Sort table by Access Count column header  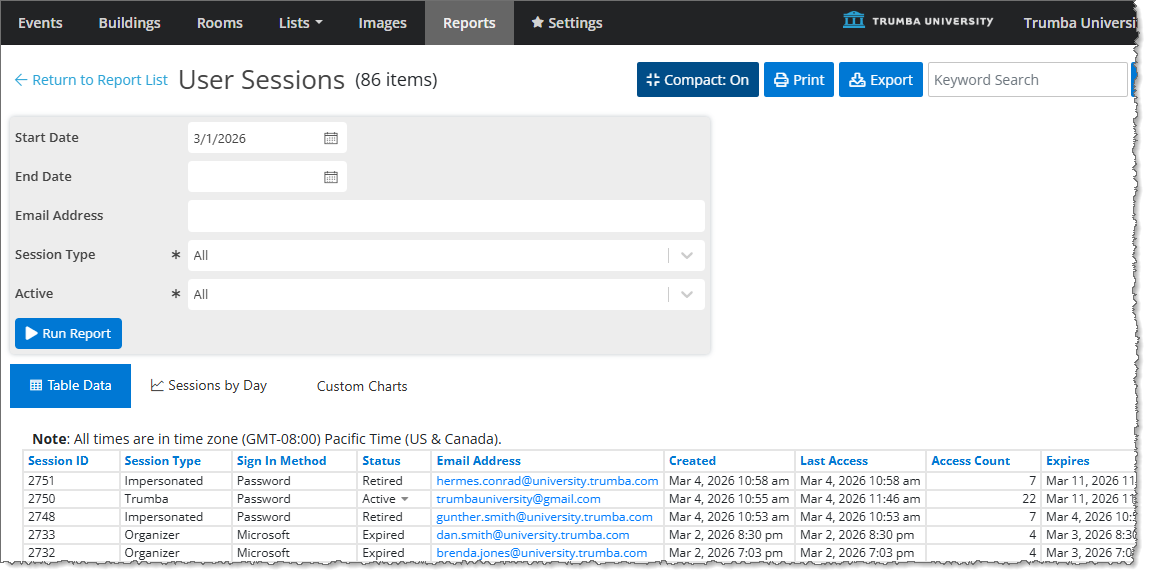970,461
